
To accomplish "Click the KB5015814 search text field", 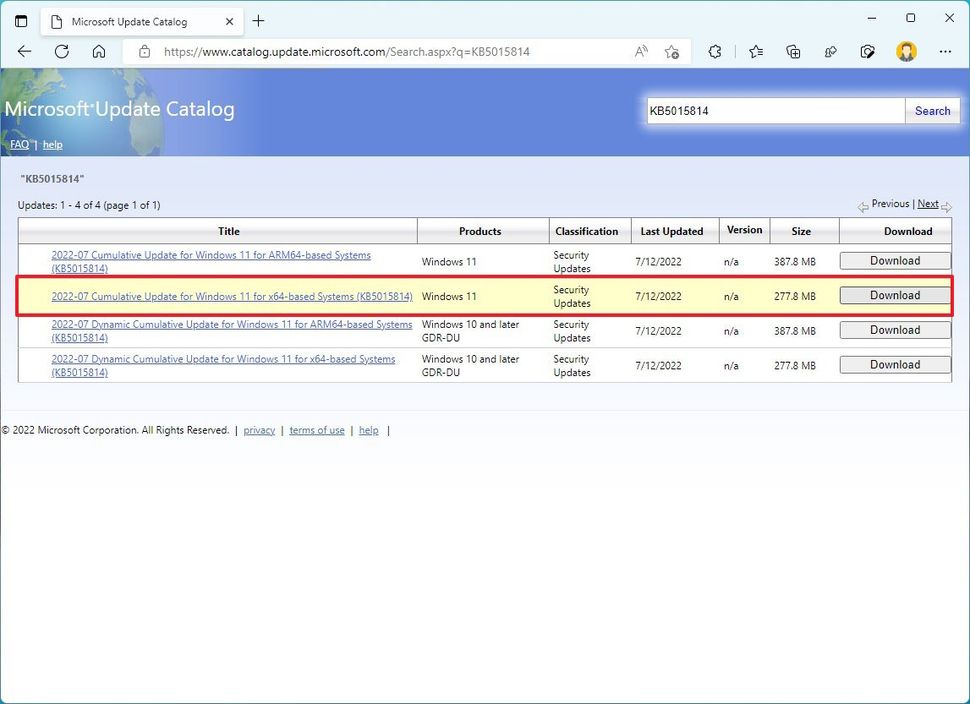I will click(774, 111).
